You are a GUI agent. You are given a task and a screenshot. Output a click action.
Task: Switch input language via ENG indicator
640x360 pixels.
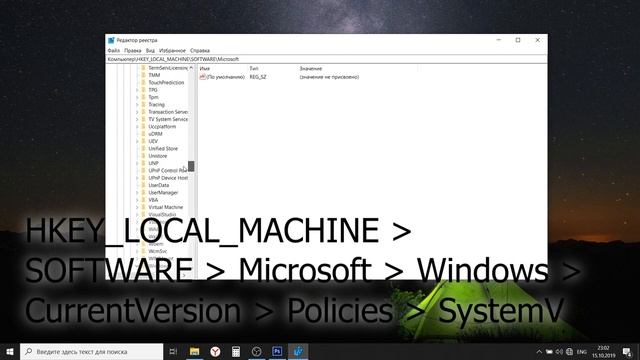click(x=582, y=351)
